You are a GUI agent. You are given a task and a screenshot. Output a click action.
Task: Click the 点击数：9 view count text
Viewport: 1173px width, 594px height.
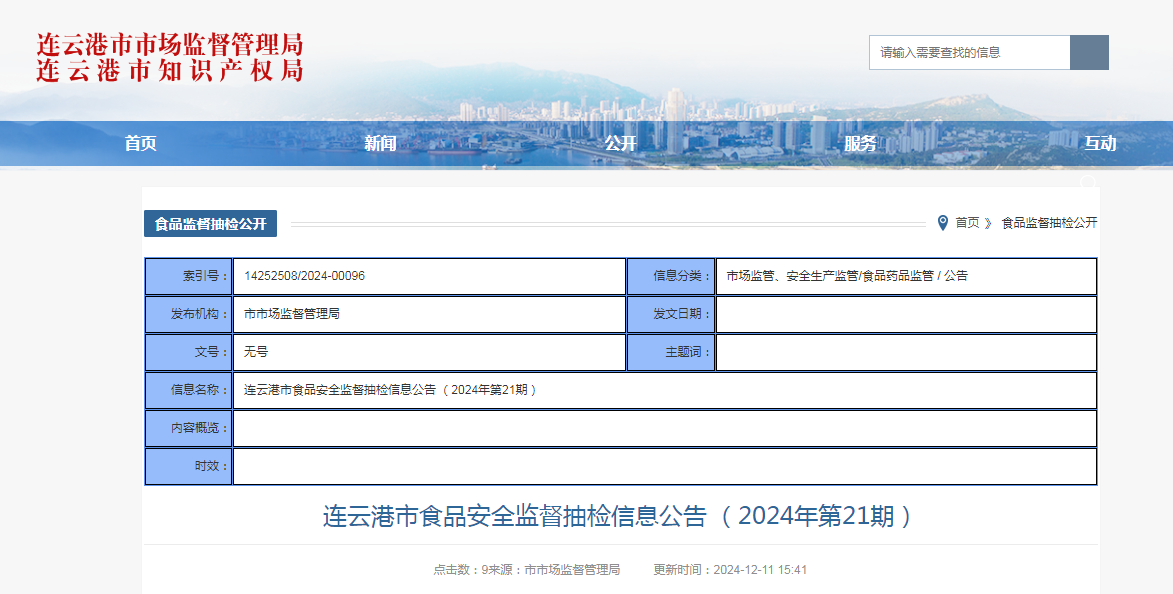pyautogui.click(x=460, y=570)
